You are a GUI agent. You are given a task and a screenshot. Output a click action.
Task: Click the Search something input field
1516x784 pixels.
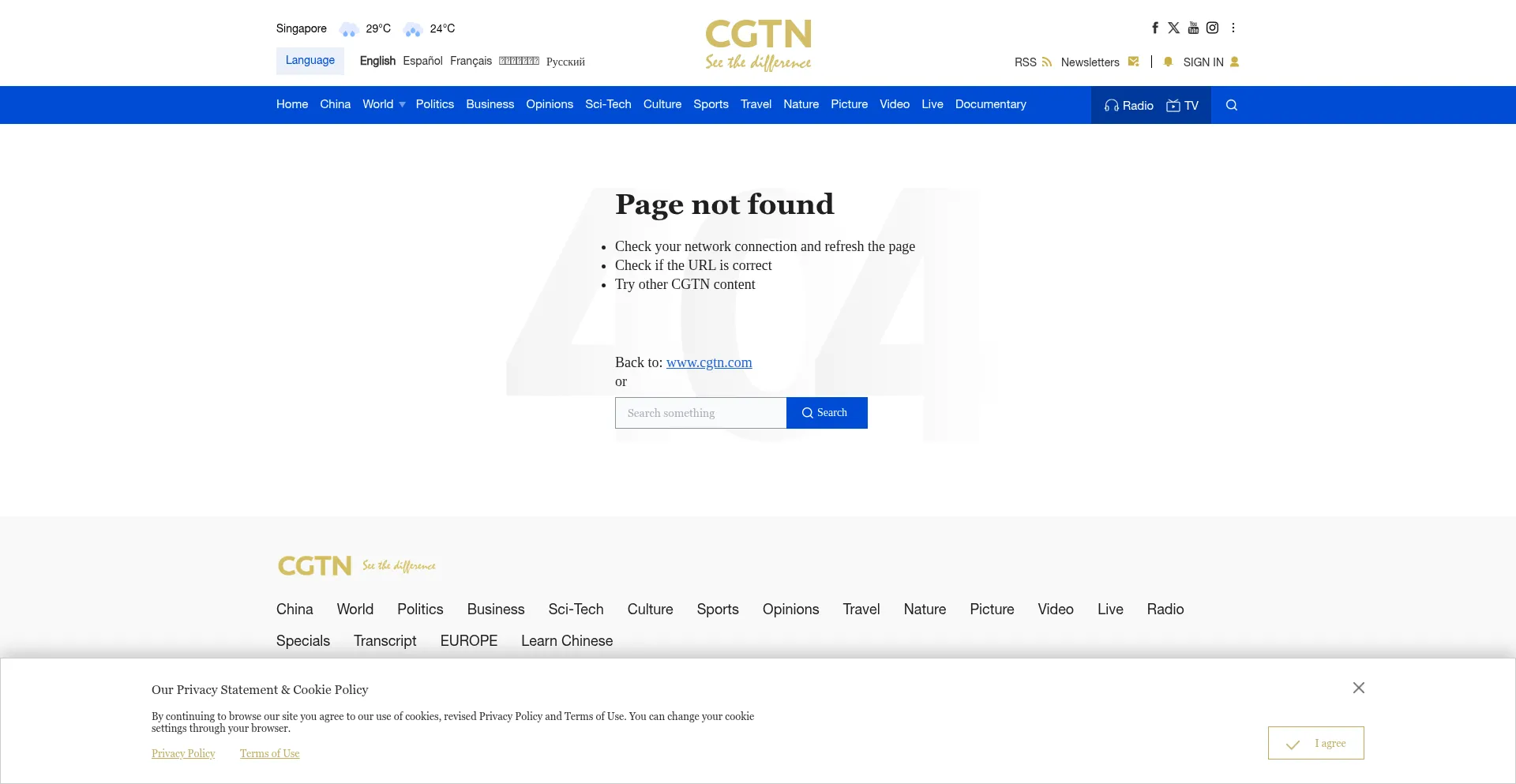700,413
